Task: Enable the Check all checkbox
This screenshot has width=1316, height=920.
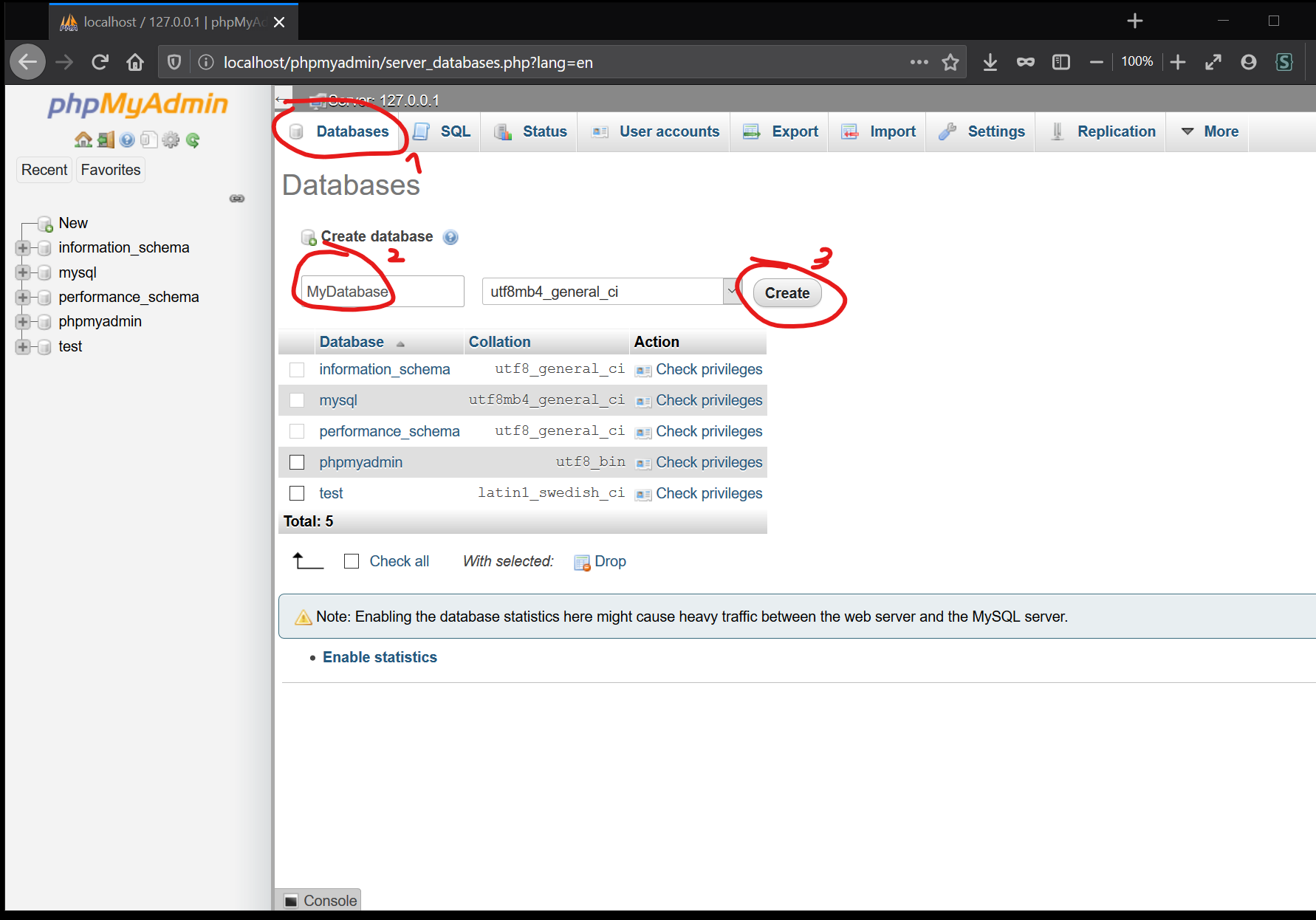Action: click(352, 562)
